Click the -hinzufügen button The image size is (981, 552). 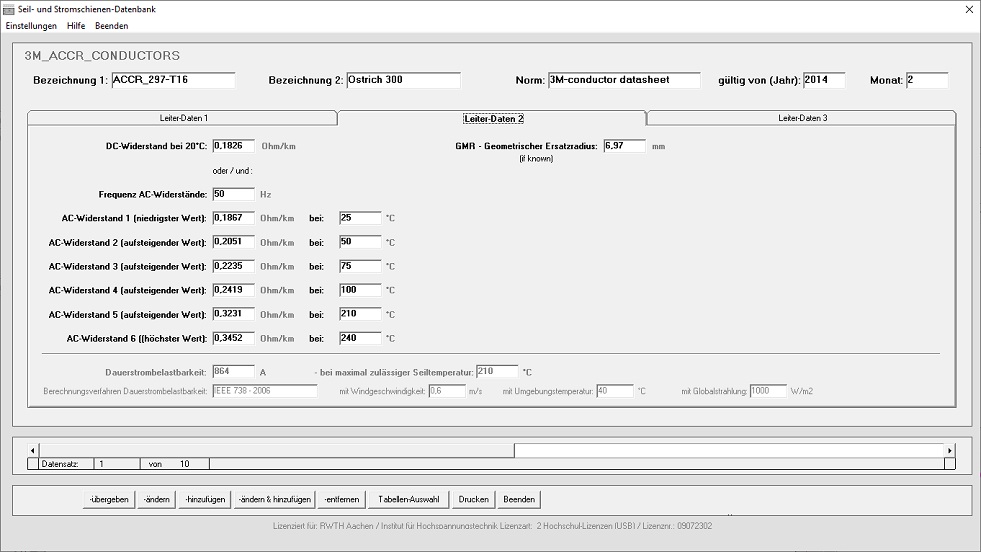(x=205, y=499)
